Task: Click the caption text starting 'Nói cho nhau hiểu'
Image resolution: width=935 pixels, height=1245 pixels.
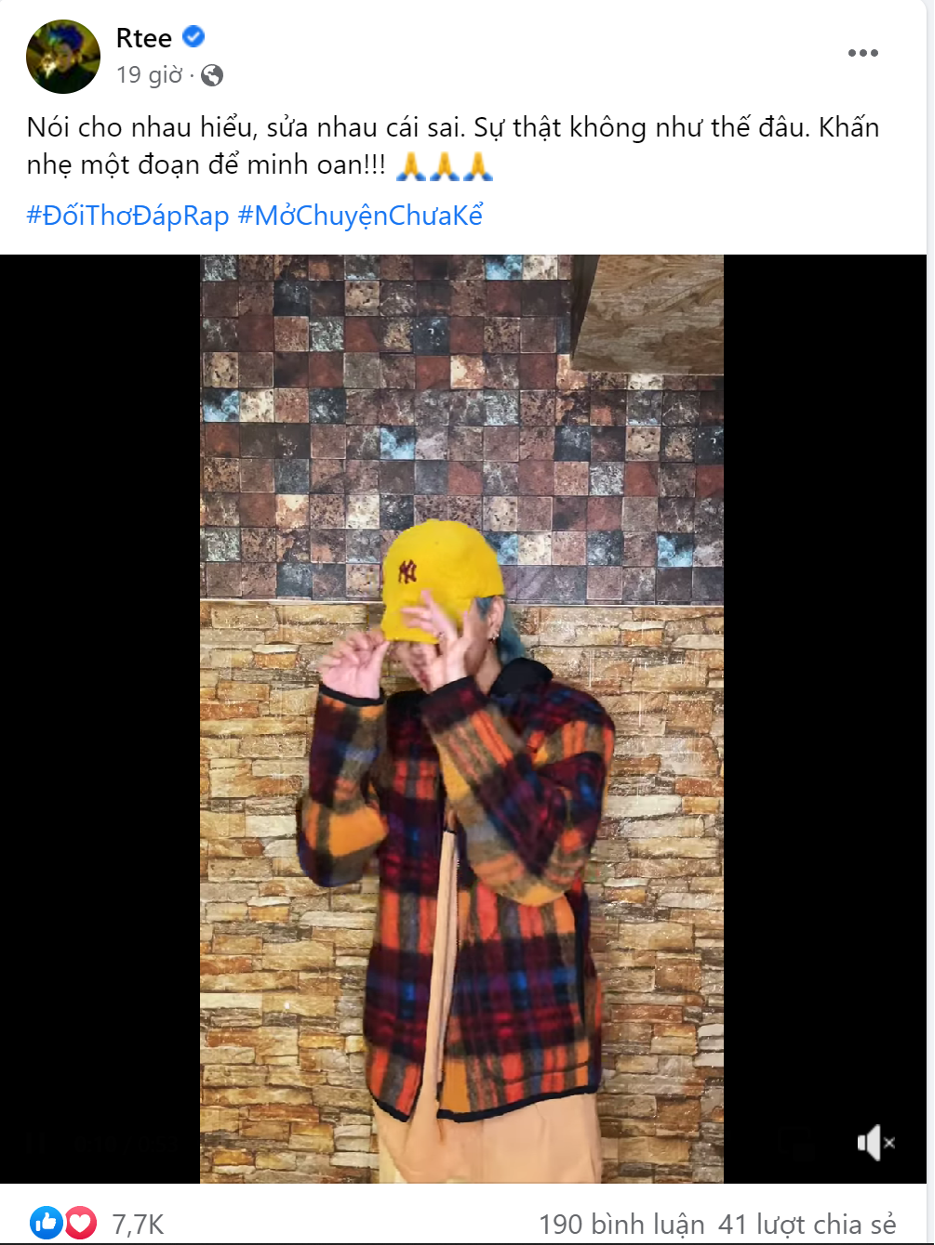Action: click(x=452, y=148)
